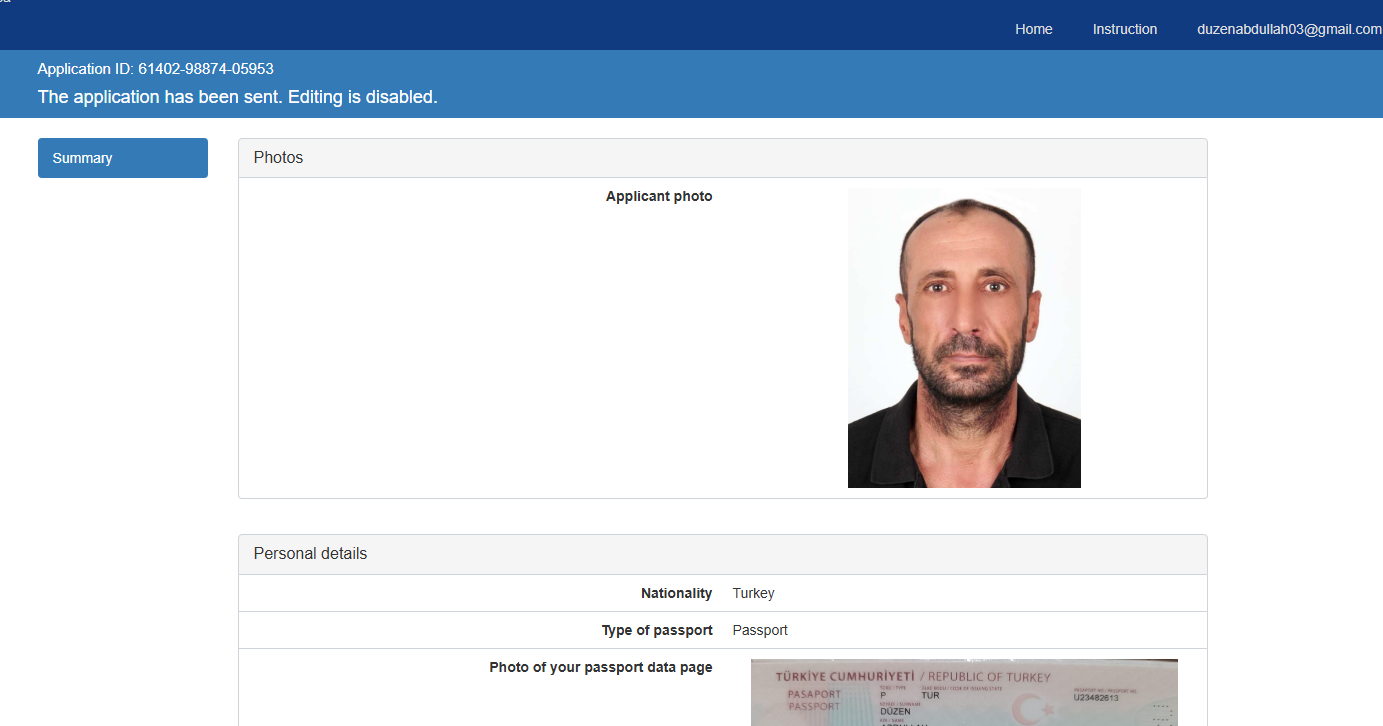
Task: Click the Nationality field label
Action: tap(676, 593)
